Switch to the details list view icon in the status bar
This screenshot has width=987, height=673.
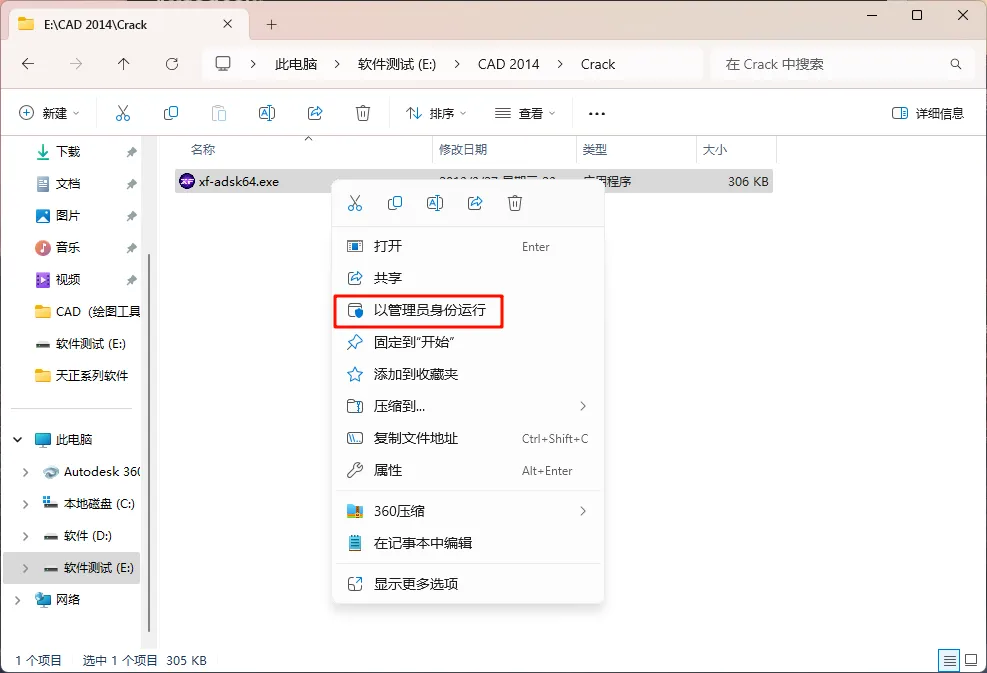point(949,660)
